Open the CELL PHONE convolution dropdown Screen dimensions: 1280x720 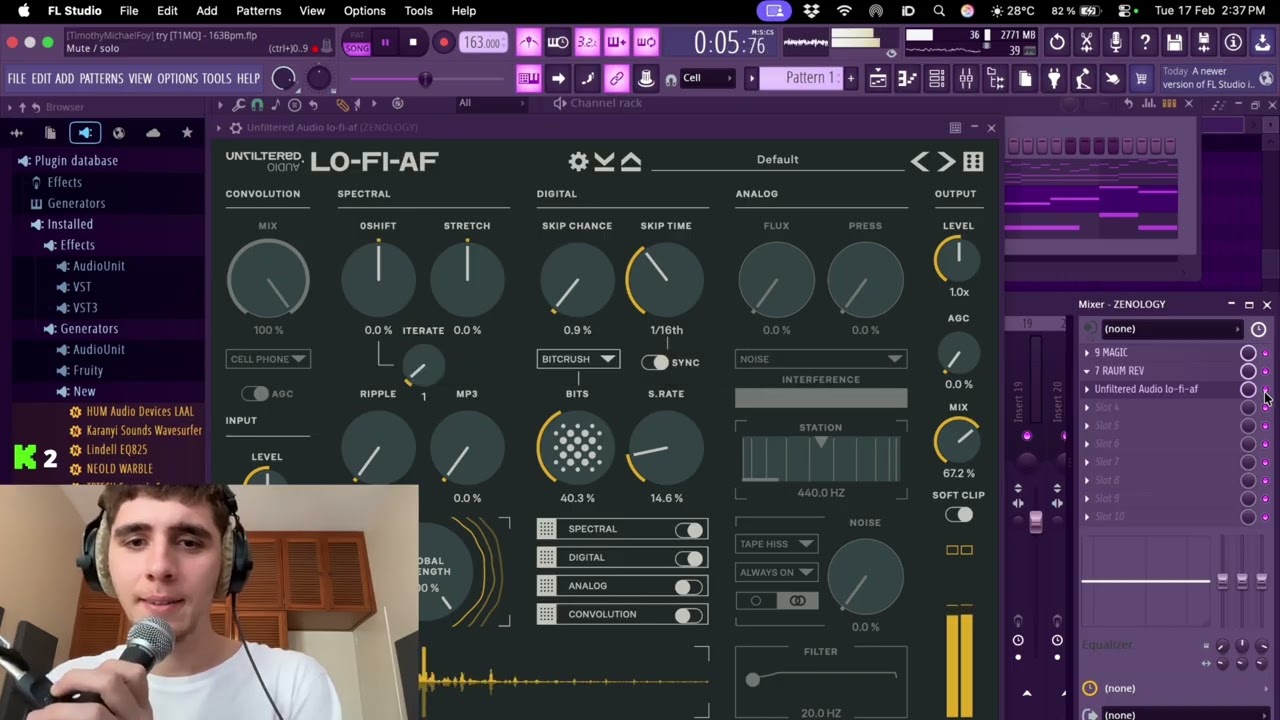click(x=268, y=359)
